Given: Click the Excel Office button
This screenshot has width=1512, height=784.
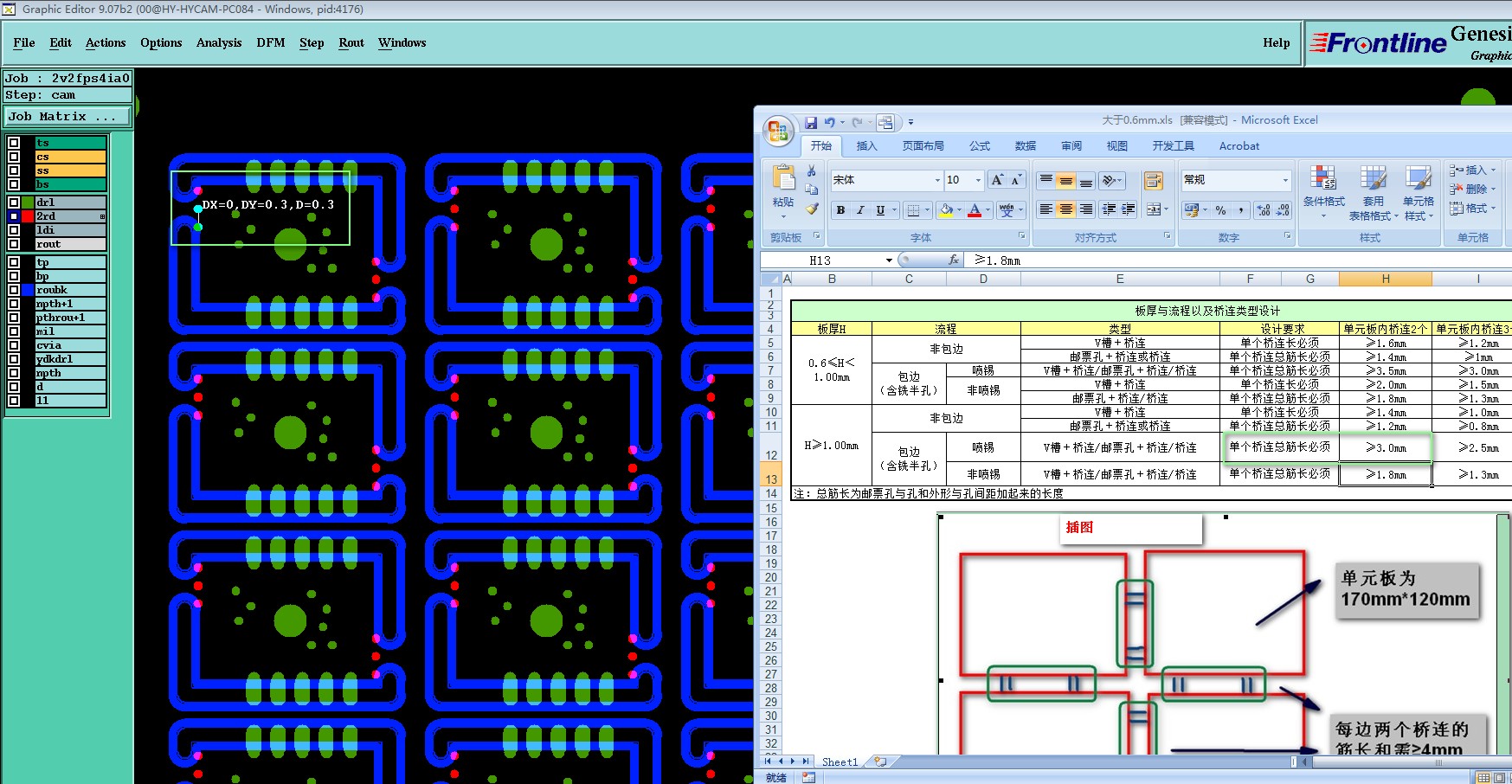Looking at the screenshot, I should (778, 132).
